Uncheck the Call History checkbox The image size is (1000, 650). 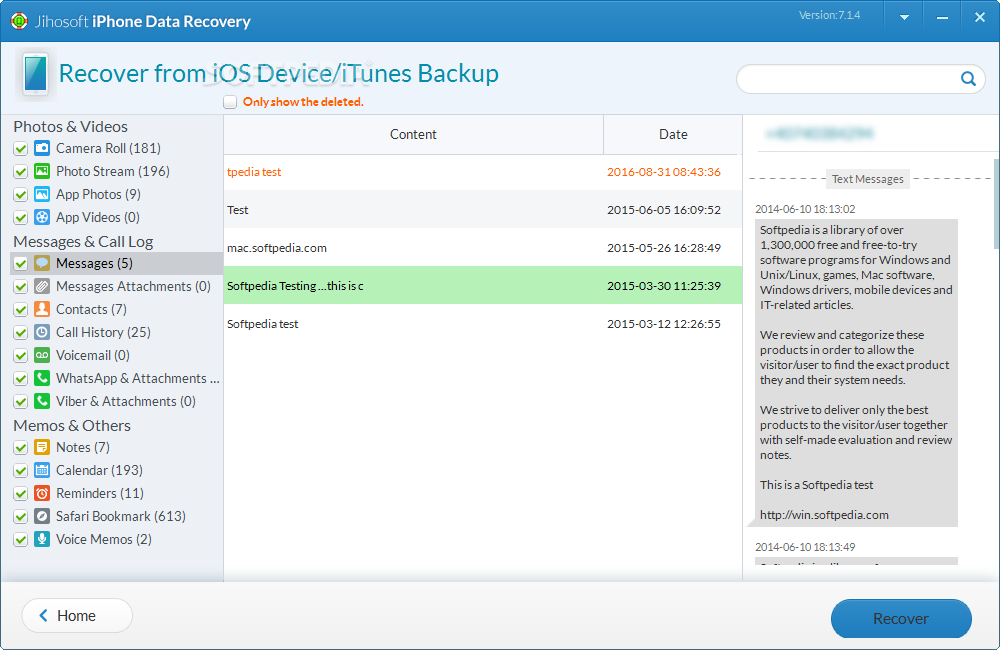tap(20, 332)
